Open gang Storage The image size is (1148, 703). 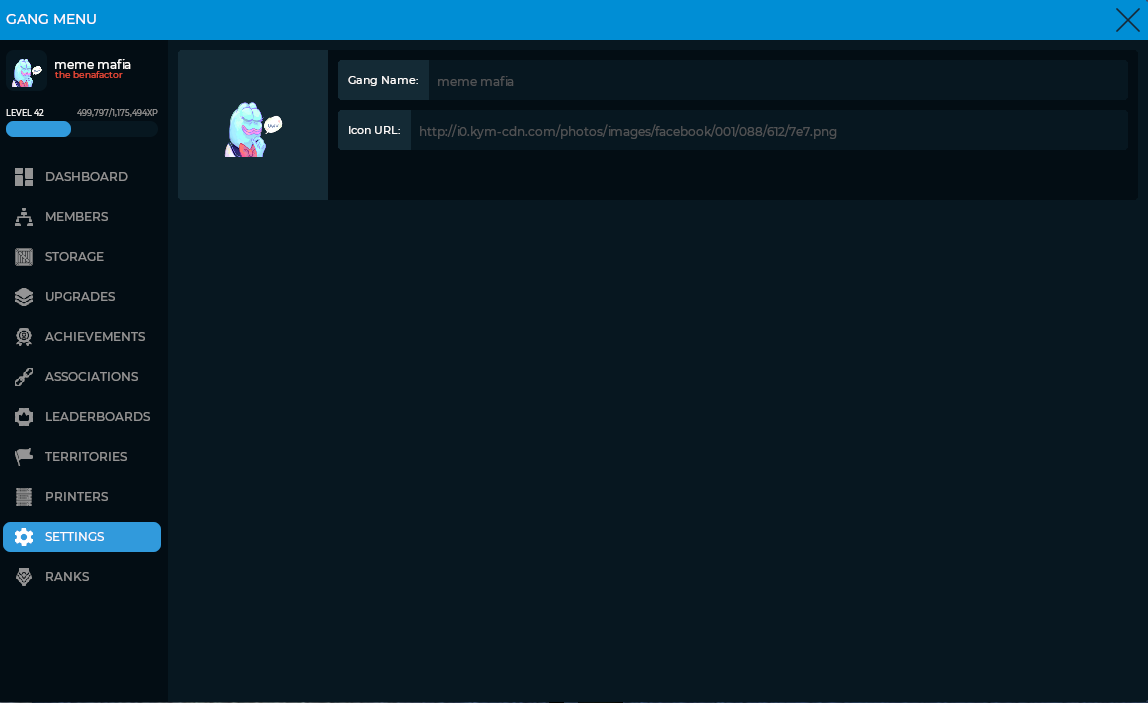(82, 256)
